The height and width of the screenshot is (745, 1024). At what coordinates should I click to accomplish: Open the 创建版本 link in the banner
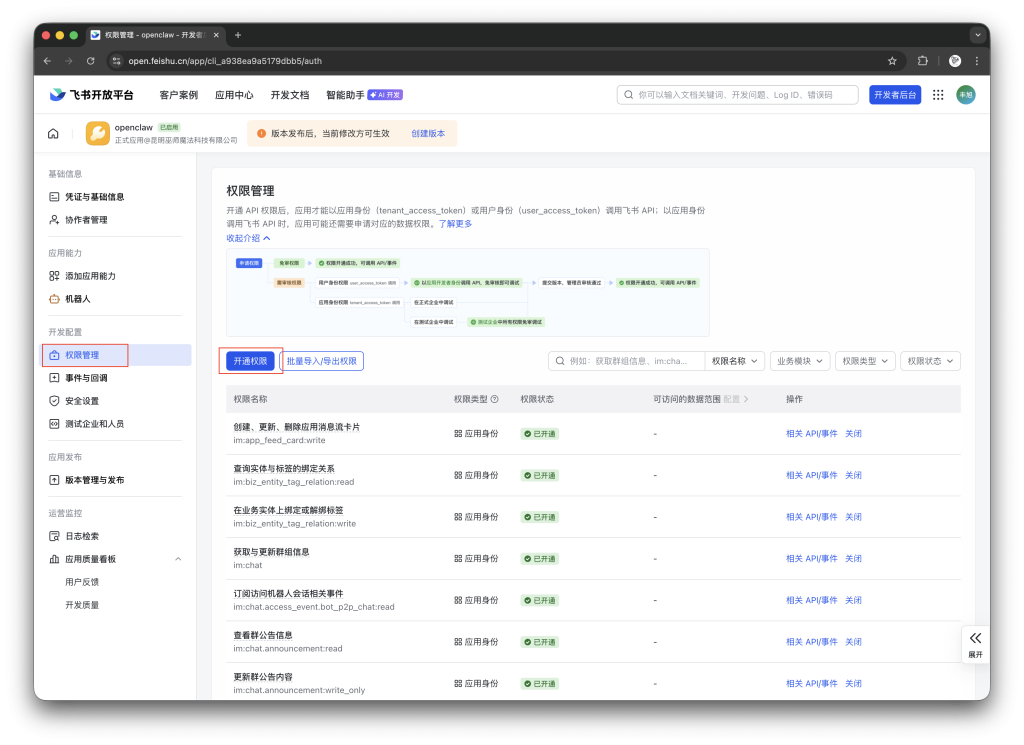click(x=428, y=133)
